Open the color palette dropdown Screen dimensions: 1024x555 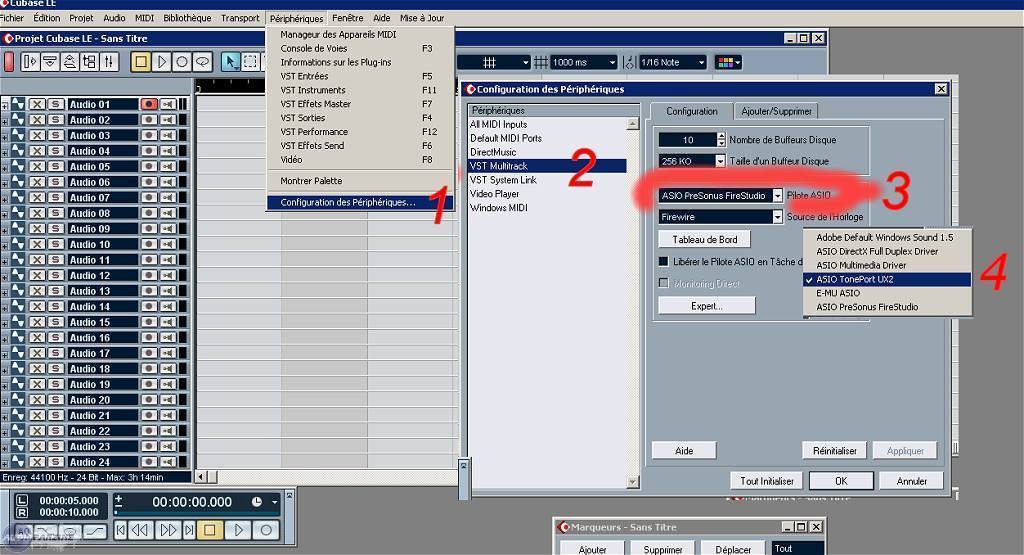click(x=728, y=63)
